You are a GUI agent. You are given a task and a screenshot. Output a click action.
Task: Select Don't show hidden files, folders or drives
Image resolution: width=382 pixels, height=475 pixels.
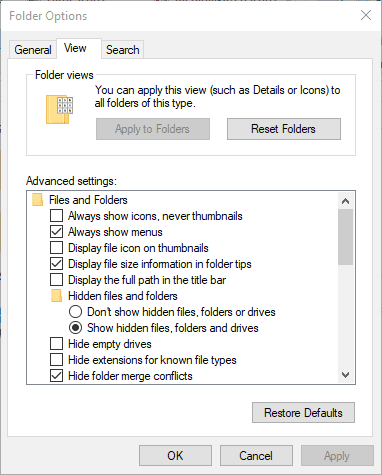click(x=75, y=312)
